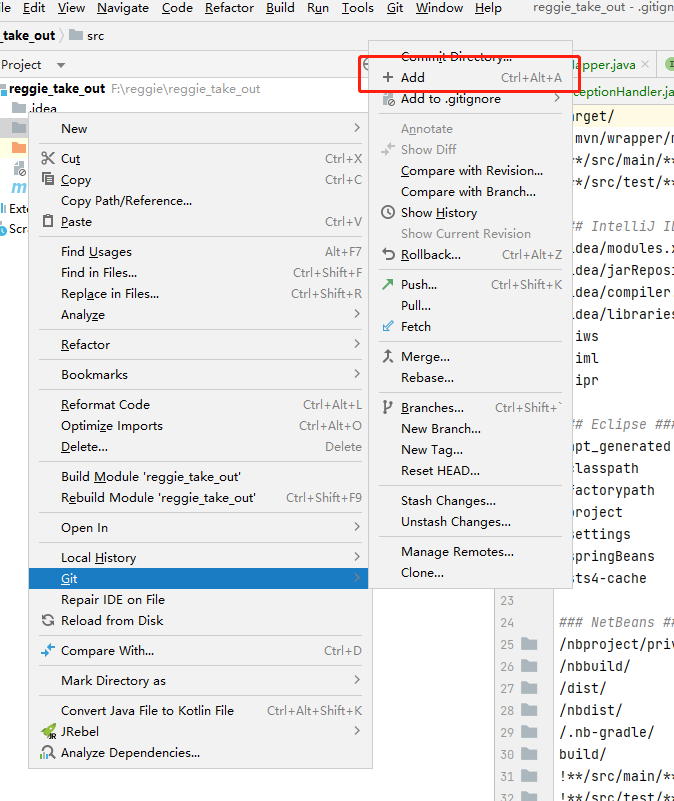Click the Show History clock icon

tap(388, 212)
